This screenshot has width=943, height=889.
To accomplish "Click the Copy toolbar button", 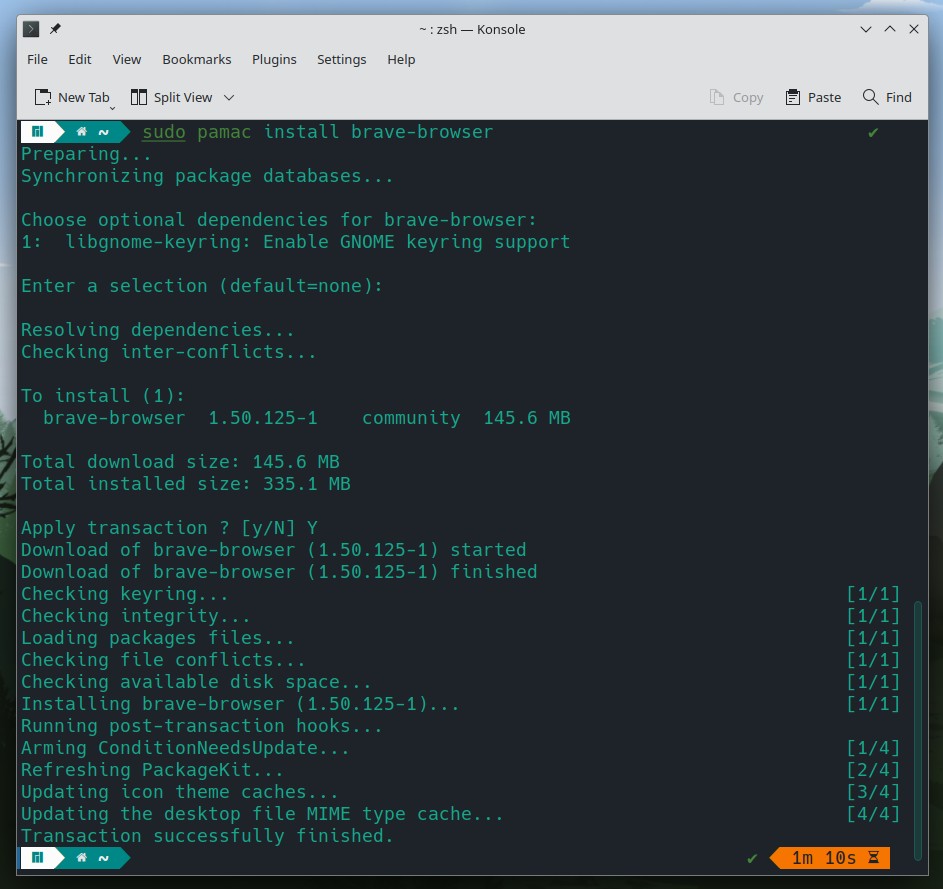I will tap(737, 97).
